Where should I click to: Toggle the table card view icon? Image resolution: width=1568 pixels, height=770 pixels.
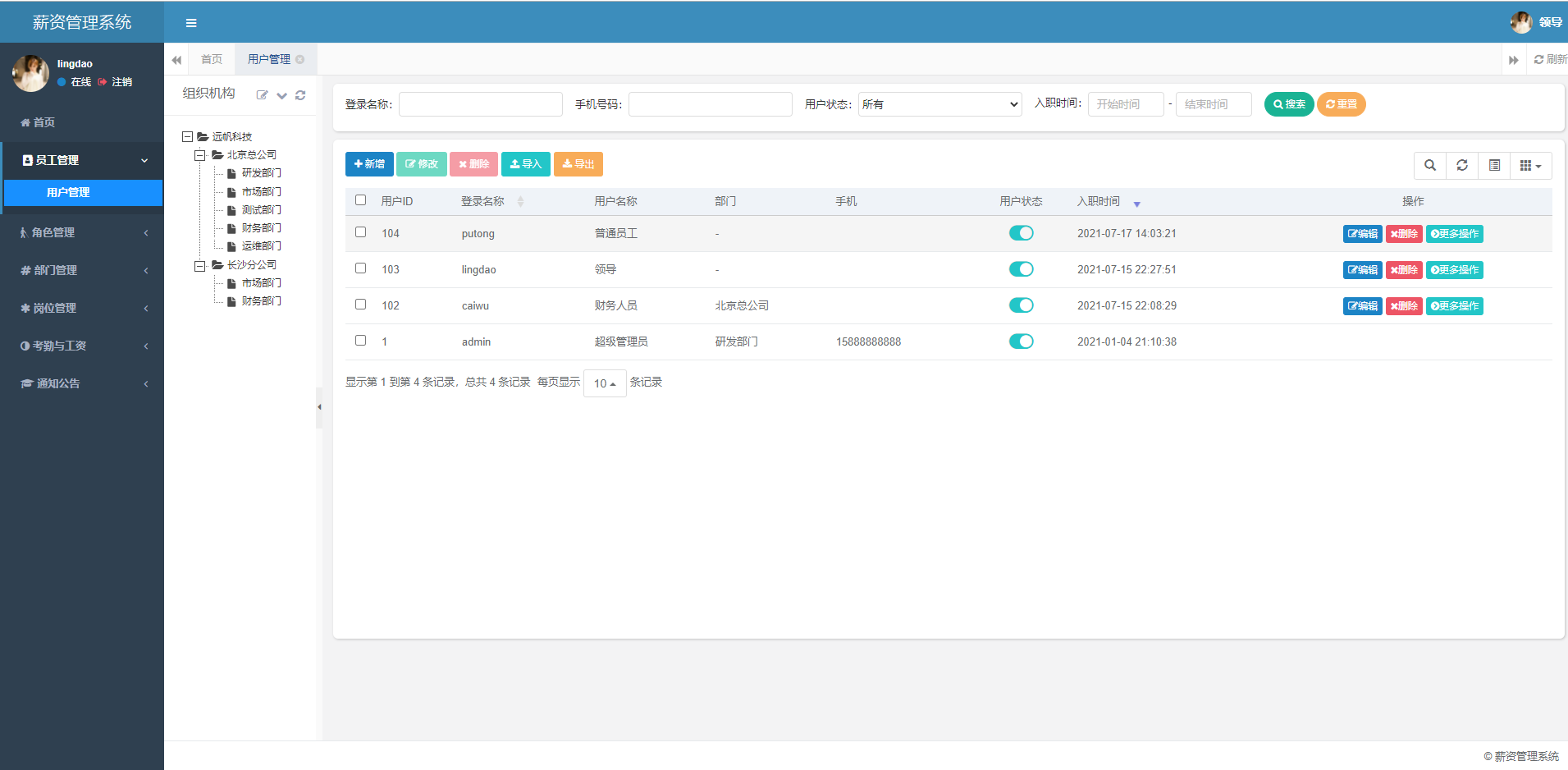pos(1494,165)
